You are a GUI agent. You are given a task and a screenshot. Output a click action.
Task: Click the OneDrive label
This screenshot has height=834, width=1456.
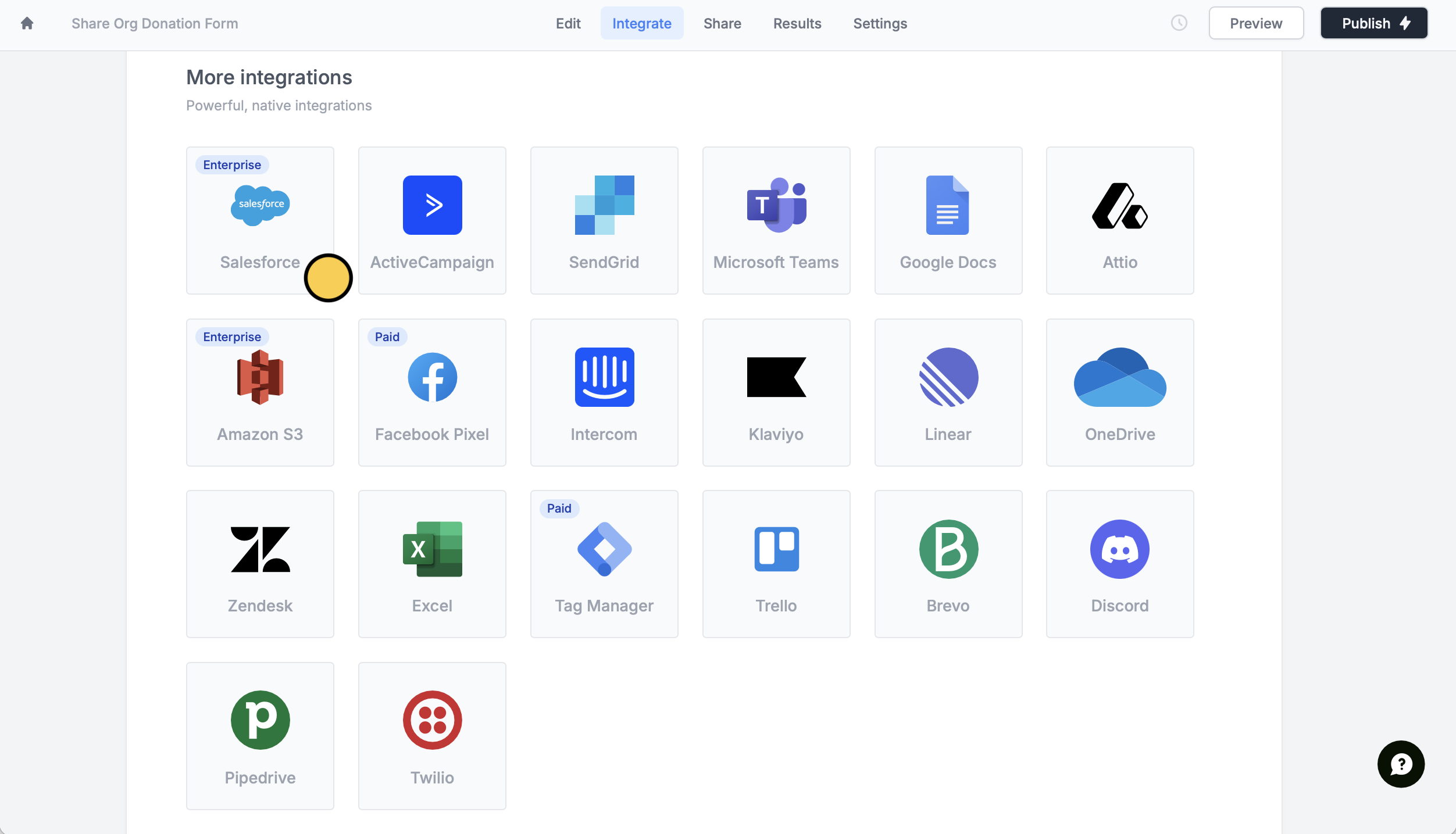point(1120,434)
